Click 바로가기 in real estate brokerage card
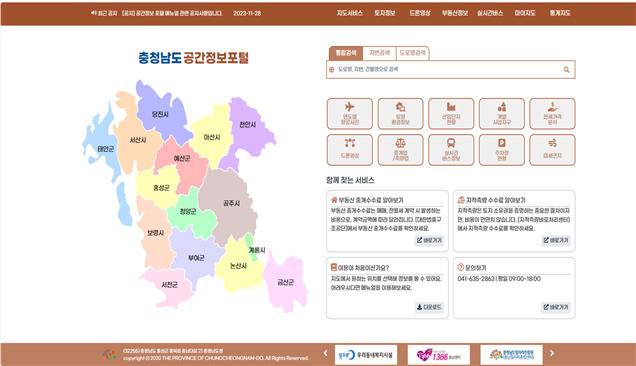636x366 pixels. pos(429,240)
